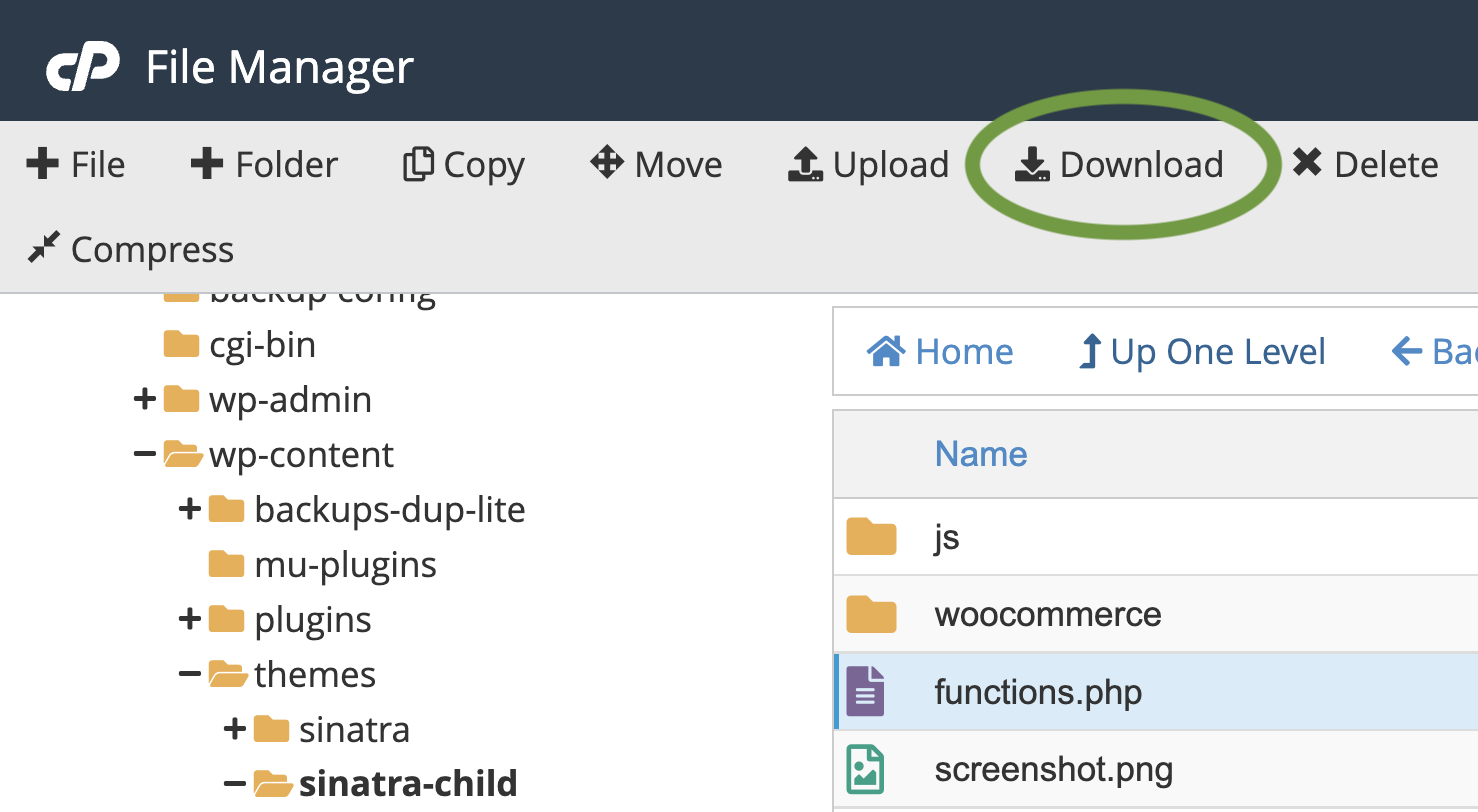
Task: Expand the wp-admin folder node
Action: click(x=145, y=400)
